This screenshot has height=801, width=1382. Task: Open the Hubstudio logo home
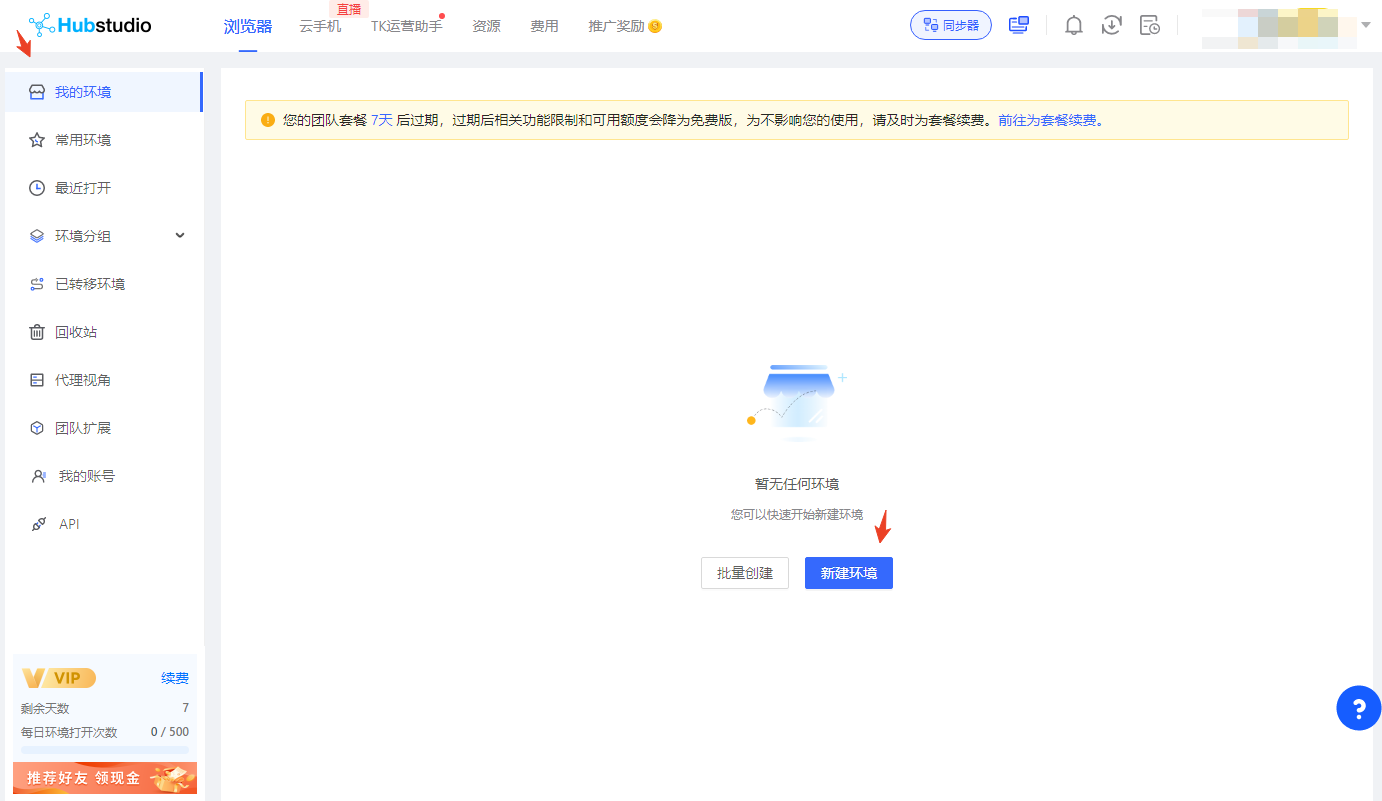[90, 25]
